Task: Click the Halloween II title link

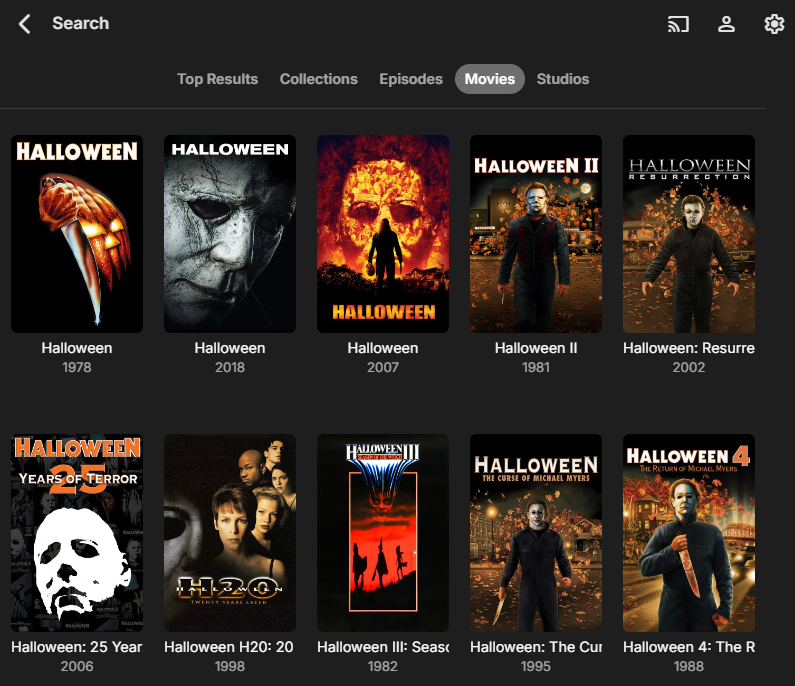Action: pyautogui.click(x=536, y=348)
